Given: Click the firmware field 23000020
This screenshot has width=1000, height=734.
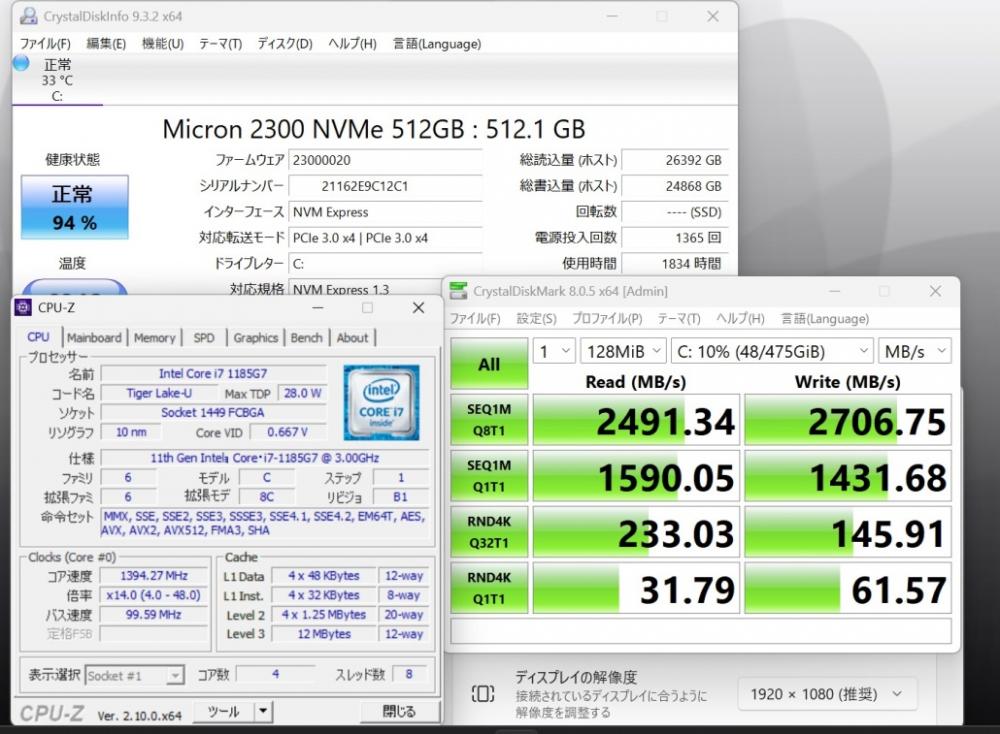Looking at the screenshot, I should click(385, 161).
